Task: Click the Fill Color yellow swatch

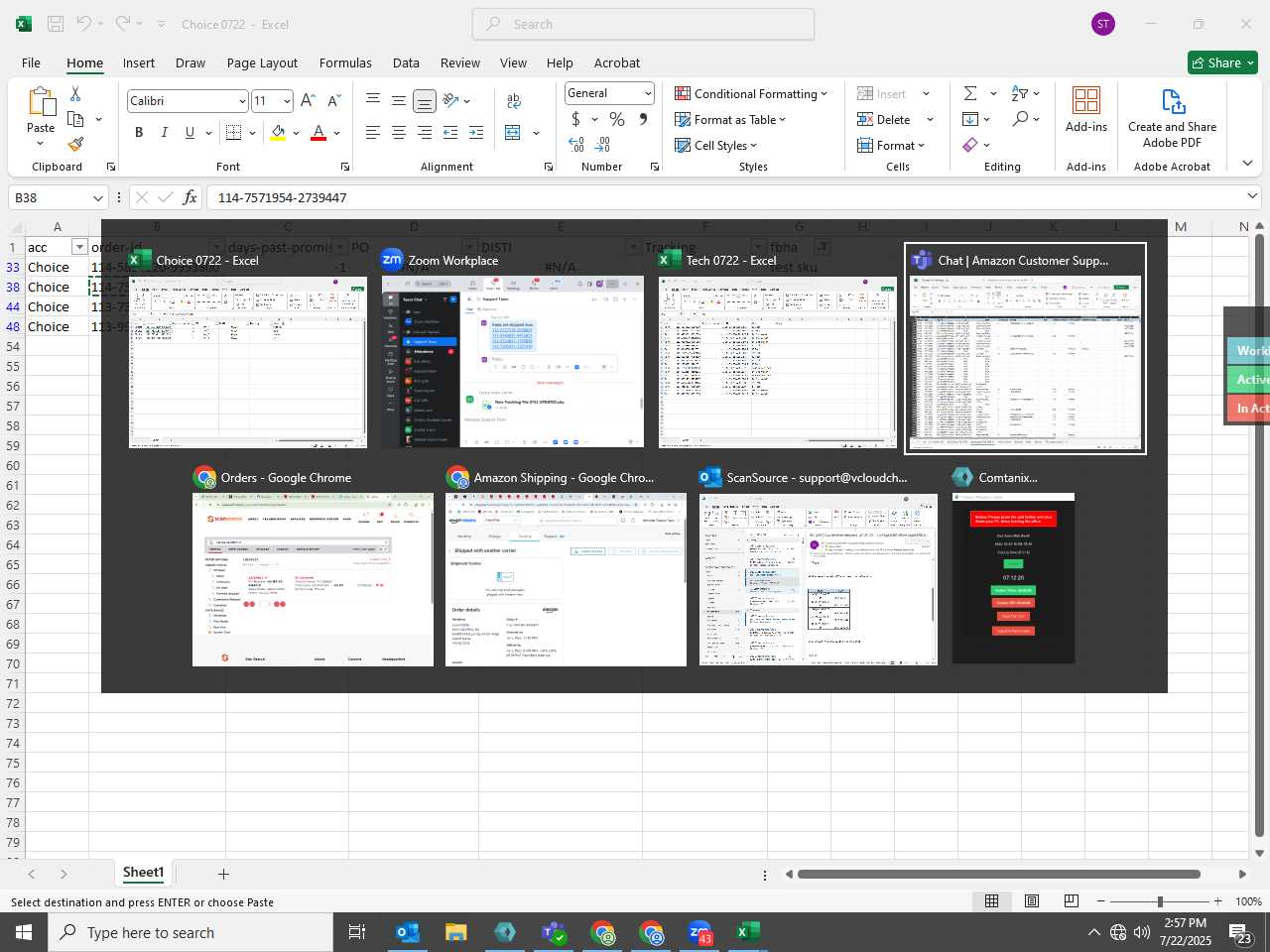Action: 278,133
